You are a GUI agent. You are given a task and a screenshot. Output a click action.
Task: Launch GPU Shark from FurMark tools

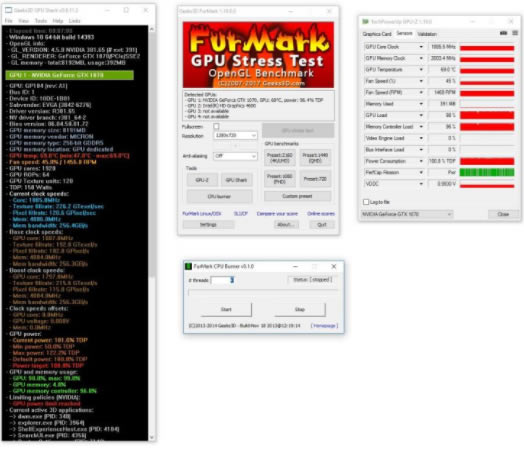[x=236, y=180]
